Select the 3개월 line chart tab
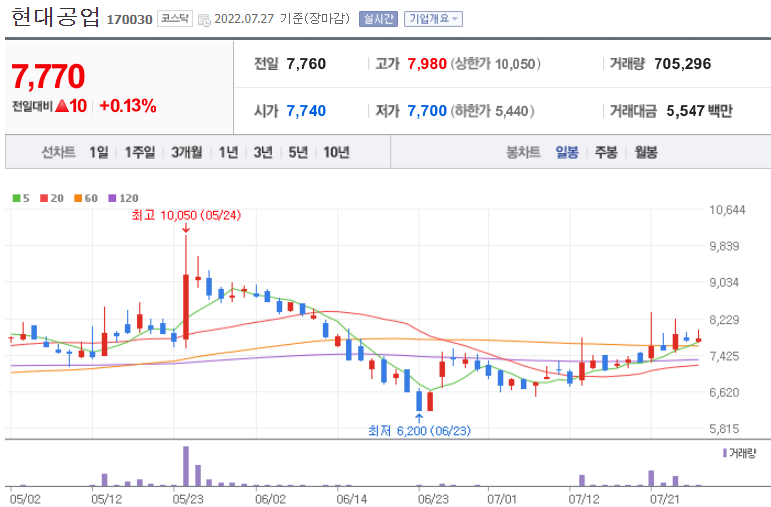The image size is (771, 507). click(x=186, y=152)
